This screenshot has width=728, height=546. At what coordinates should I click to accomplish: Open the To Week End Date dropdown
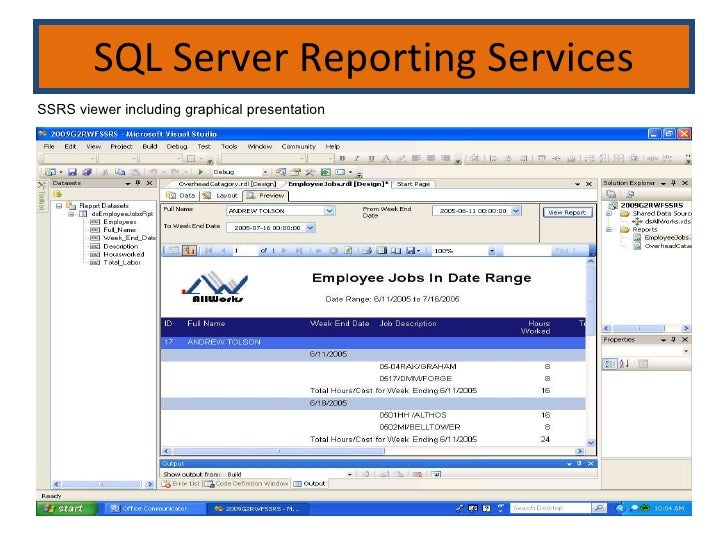click(311, 228)
